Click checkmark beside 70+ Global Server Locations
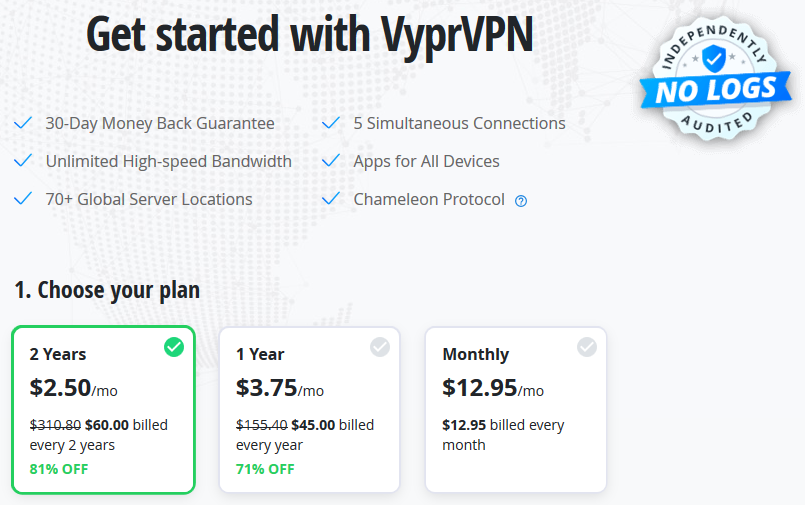This screenshot has width=805, height=505. point(23,198)
